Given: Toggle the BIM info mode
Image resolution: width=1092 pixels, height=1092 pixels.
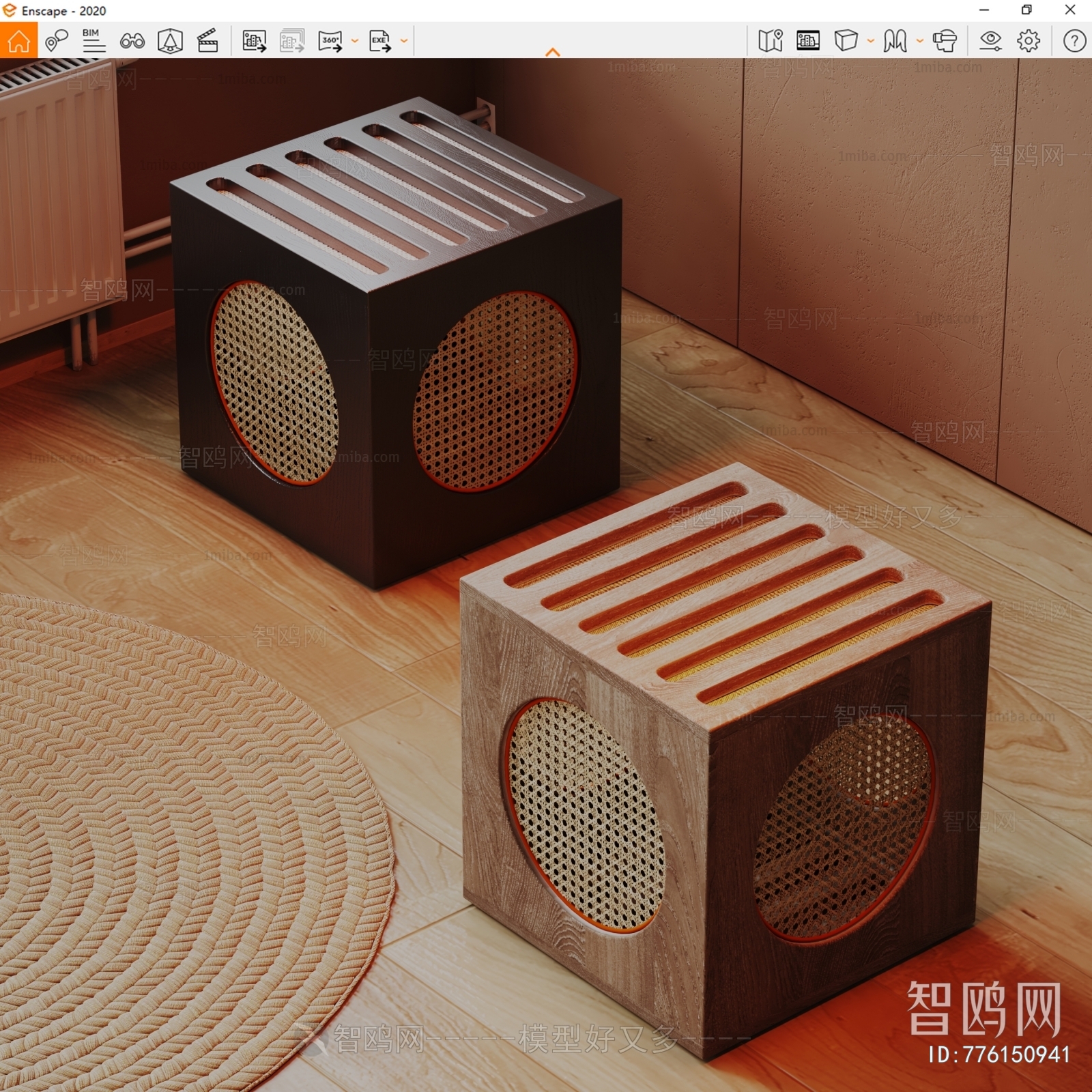Looking at the screenshot, I should (94, 41).
